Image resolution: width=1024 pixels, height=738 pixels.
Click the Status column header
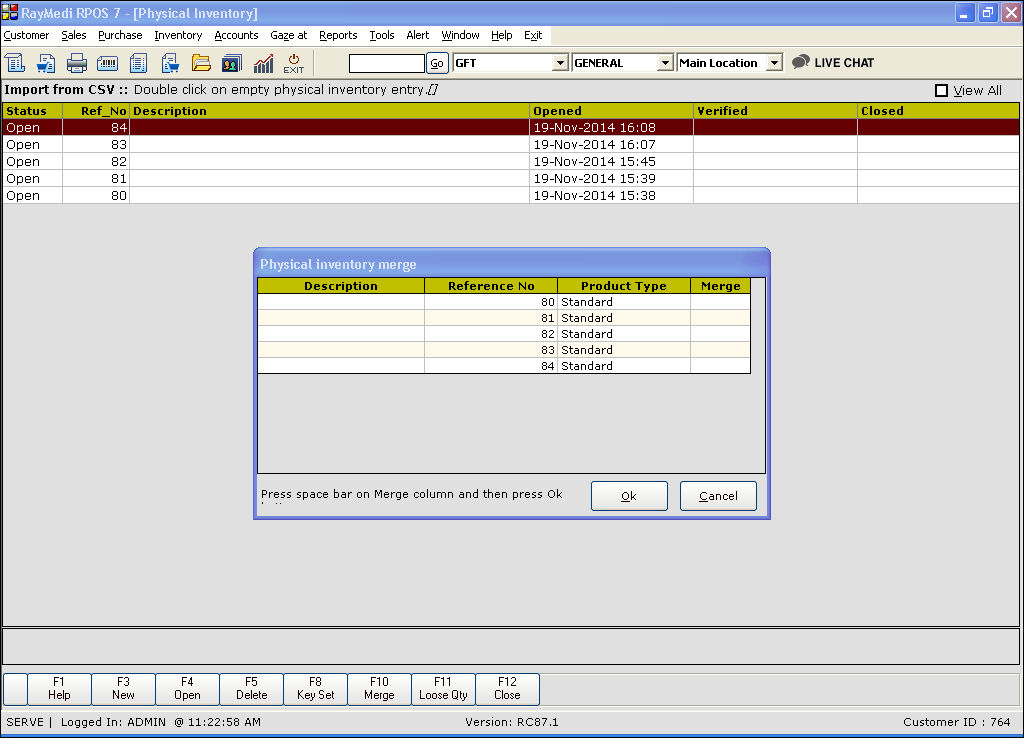33,111
